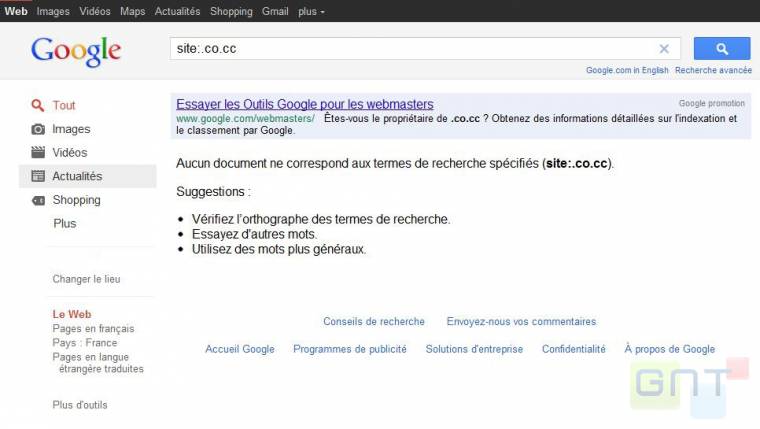Click the Google logo
This screenshot has height=429, width=760.
click(76, 51)
